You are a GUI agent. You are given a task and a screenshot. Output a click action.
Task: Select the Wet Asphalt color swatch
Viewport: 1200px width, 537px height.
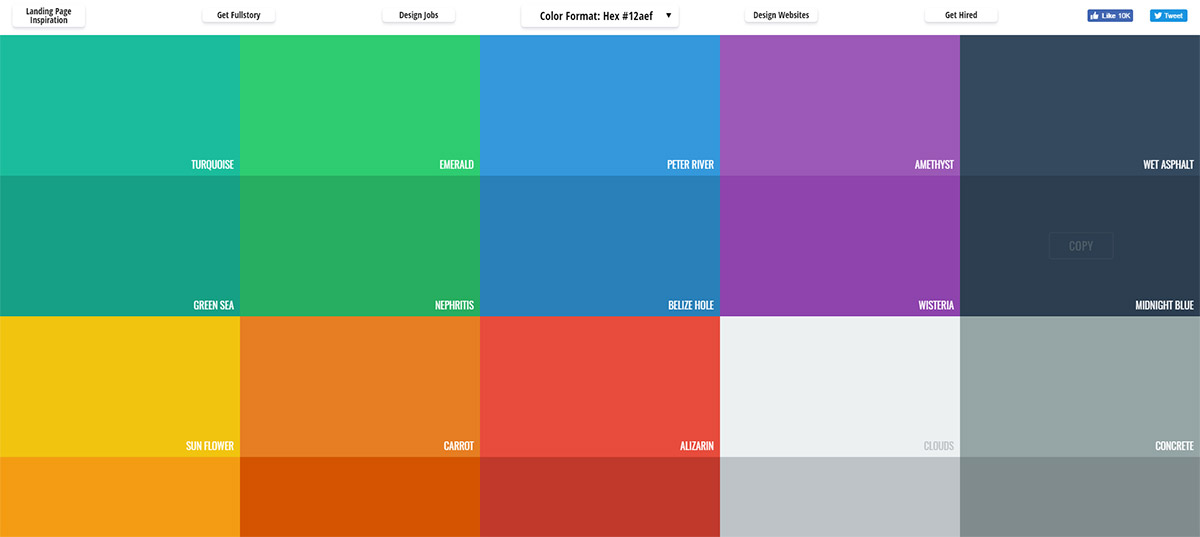tap(1080, 105)
